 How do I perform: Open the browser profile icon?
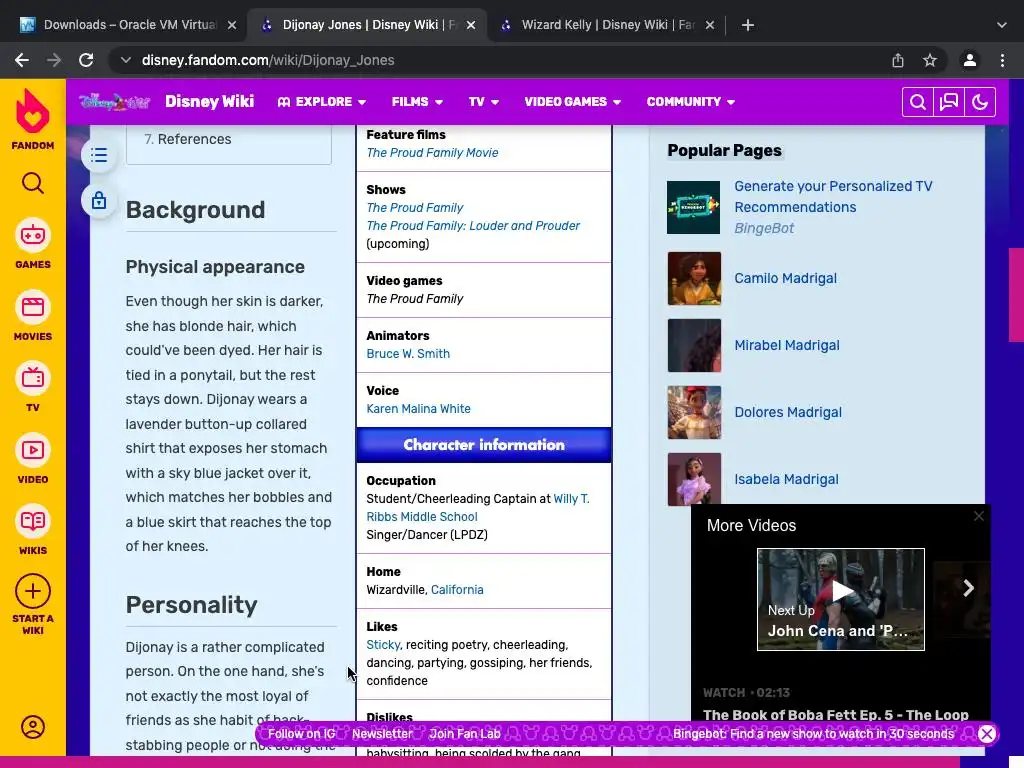(970, 60)
